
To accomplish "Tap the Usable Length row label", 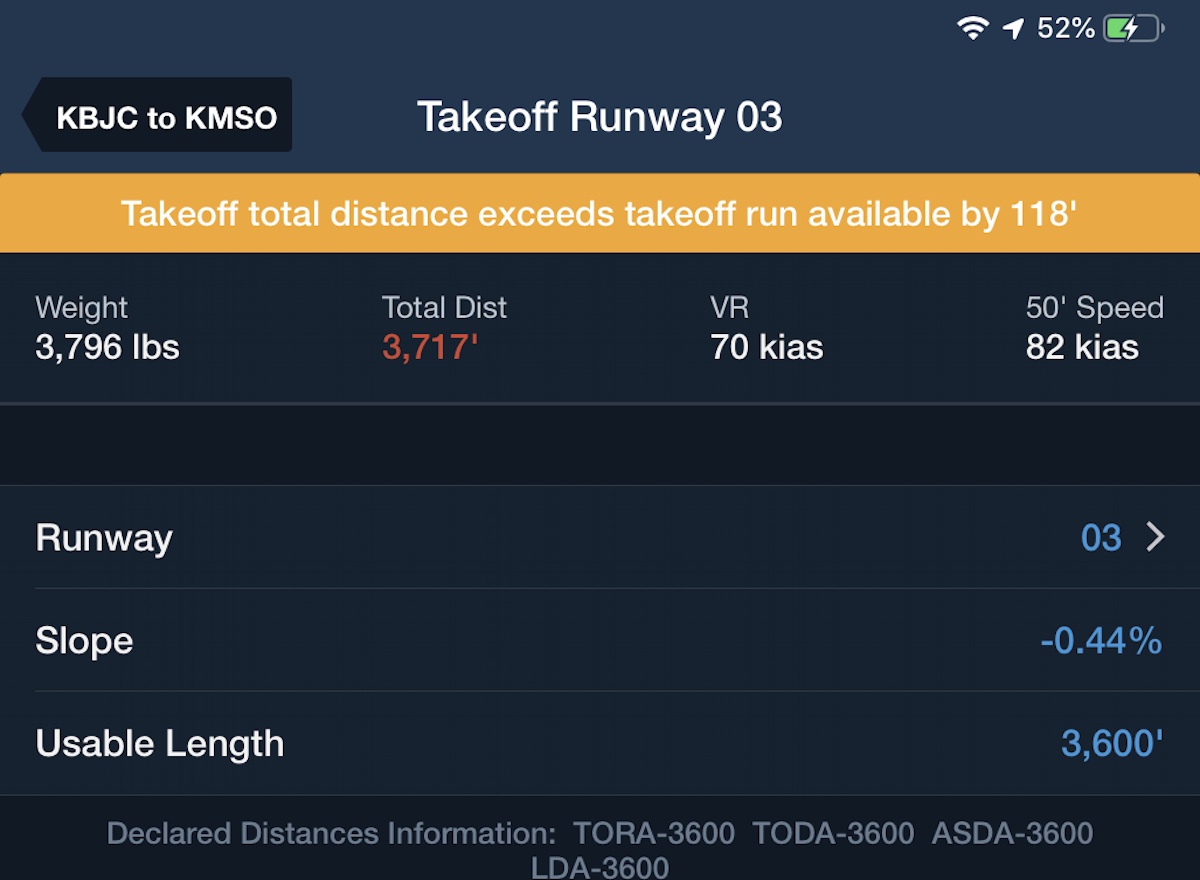I will (160, 743).
